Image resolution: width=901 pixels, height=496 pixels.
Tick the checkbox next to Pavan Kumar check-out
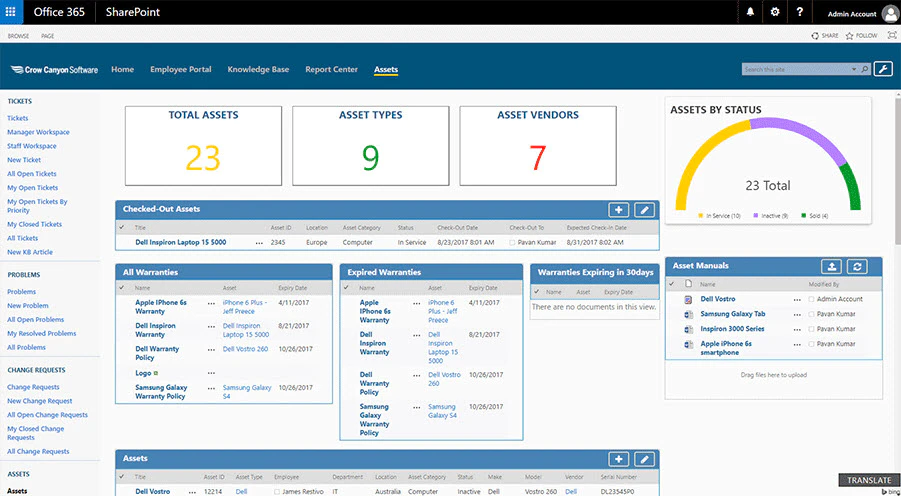tap(512, 243)
